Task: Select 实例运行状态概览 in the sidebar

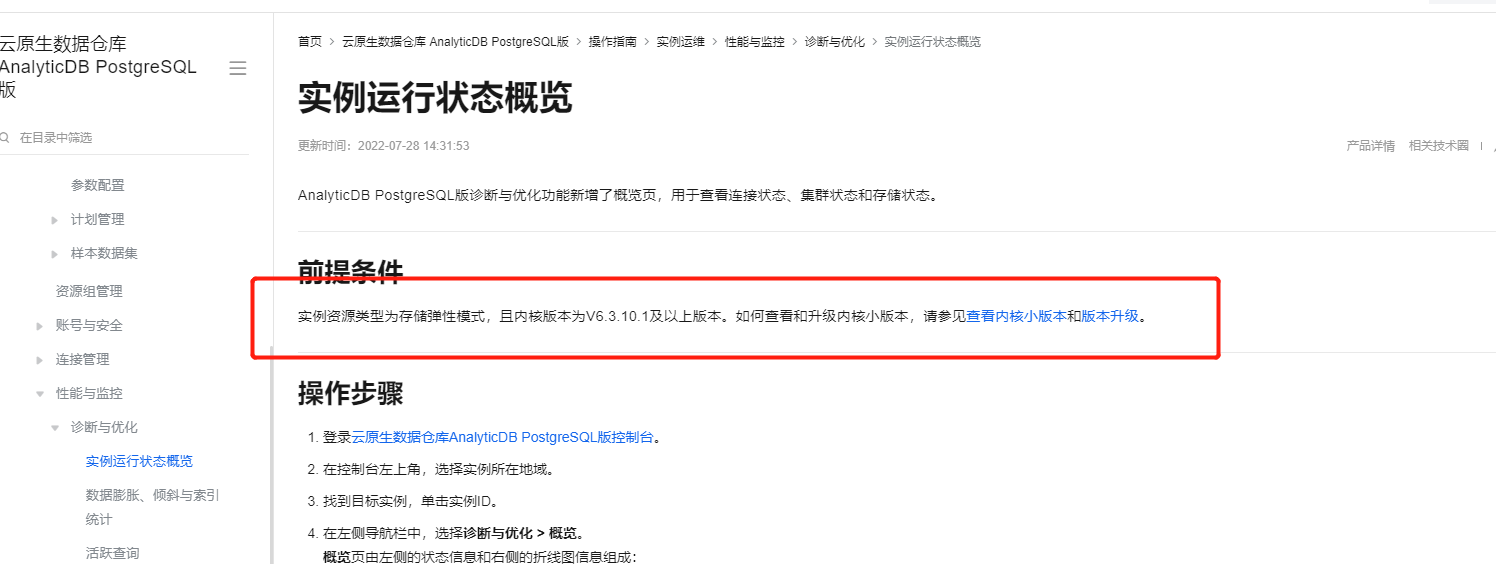Action: 140,461
